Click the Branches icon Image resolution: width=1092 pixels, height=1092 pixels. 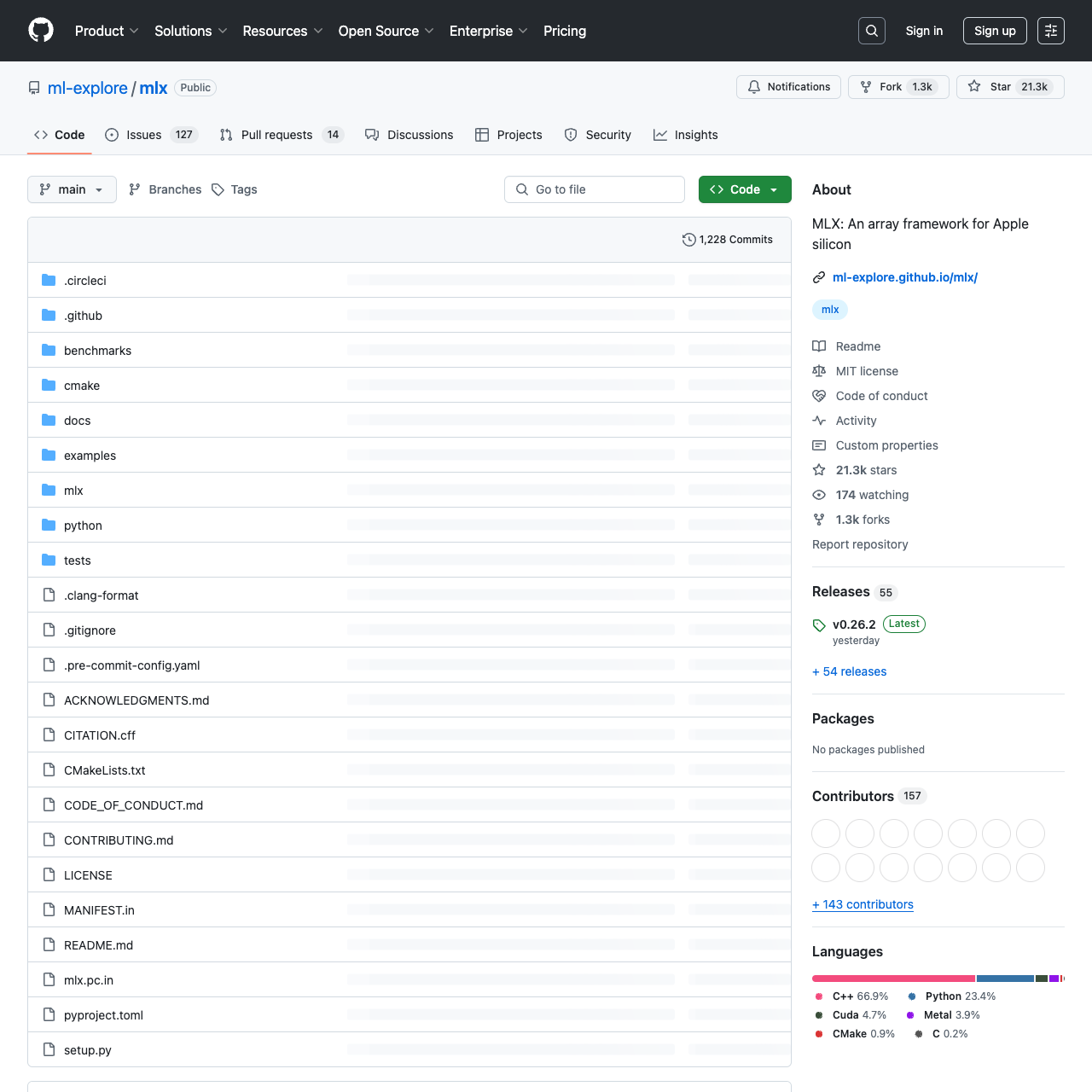(x=135, y=189)
